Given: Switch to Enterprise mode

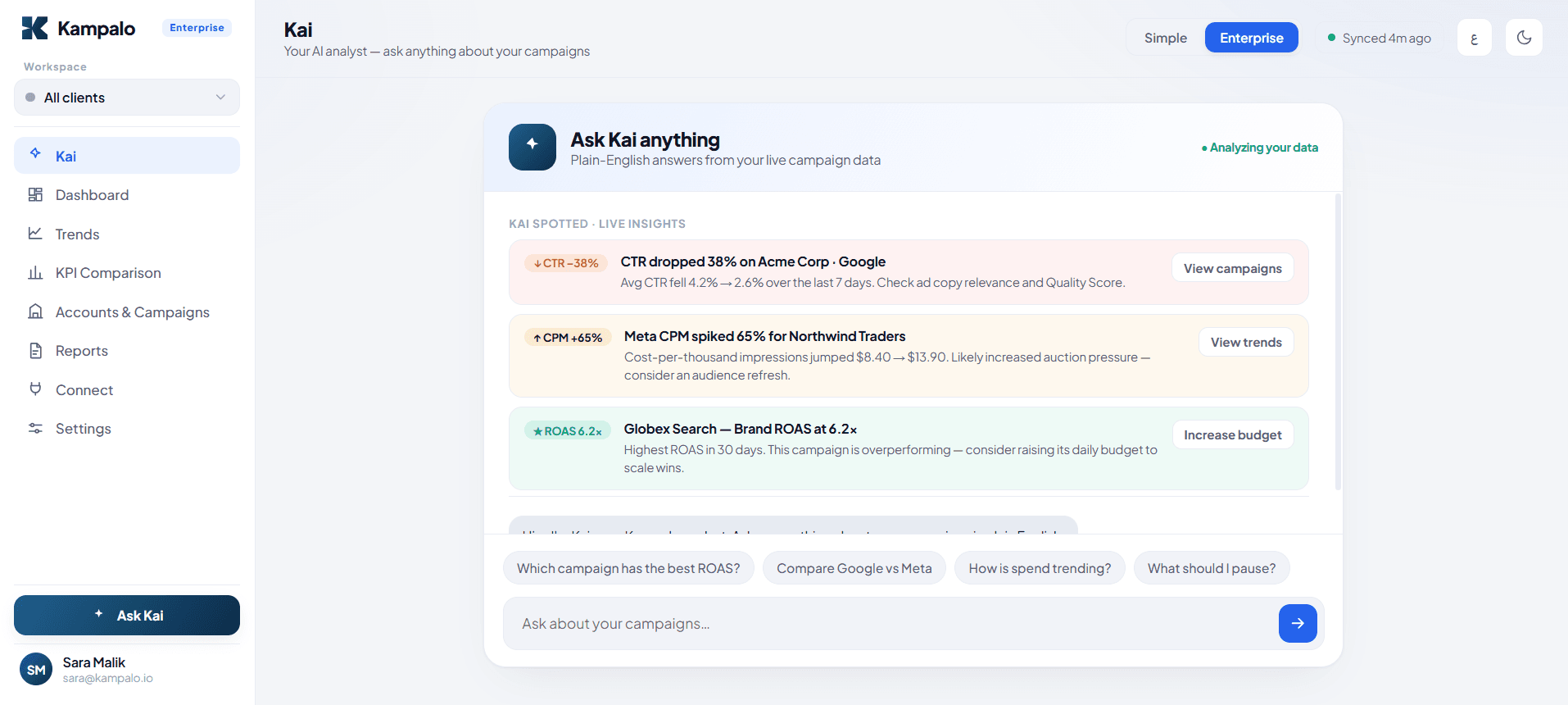Looking at the screenshot, I should (1251, 38).
